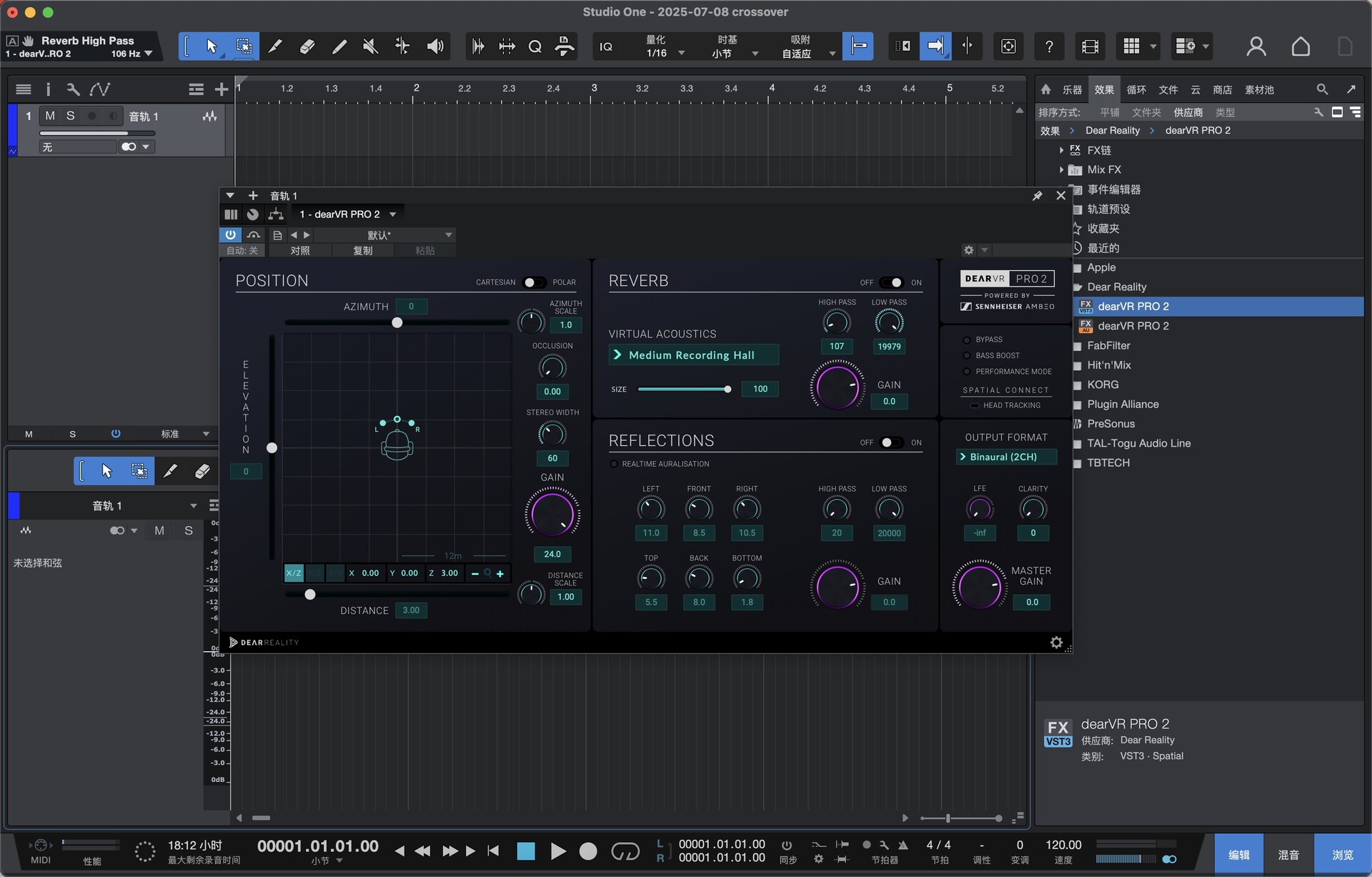Expand the Mix FX folder in browser

pyautogui.click(x=1061, y=169)
